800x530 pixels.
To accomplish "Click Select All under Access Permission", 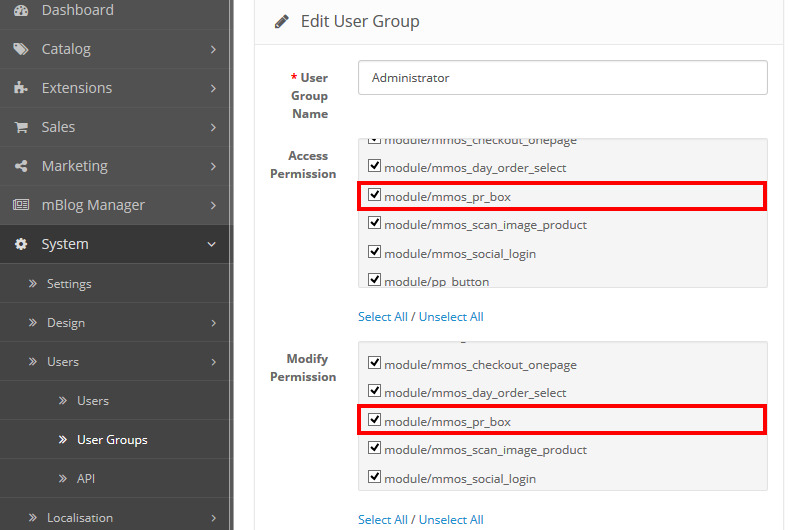I will [382, 317].
